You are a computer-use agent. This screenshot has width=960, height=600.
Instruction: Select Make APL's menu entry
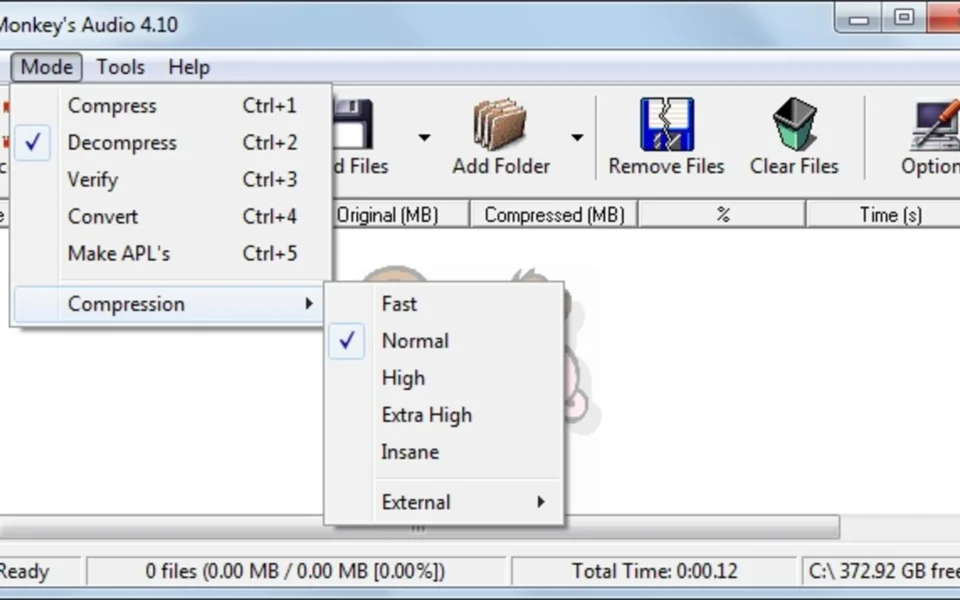[x=173, y=253]
